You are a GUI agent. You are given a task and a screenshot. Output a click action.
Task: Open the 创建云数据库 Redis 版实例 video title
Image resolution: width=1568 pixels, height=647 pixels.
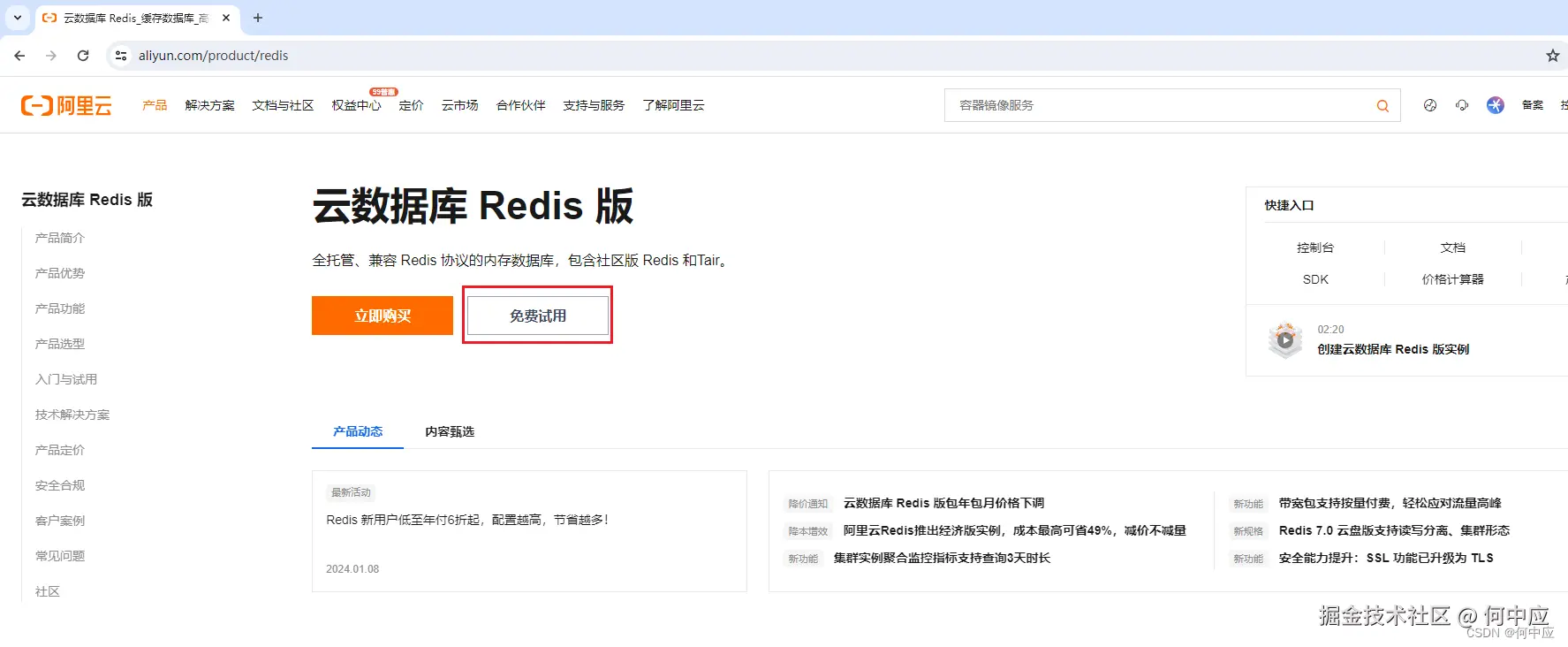click(x=1393, y=349)
